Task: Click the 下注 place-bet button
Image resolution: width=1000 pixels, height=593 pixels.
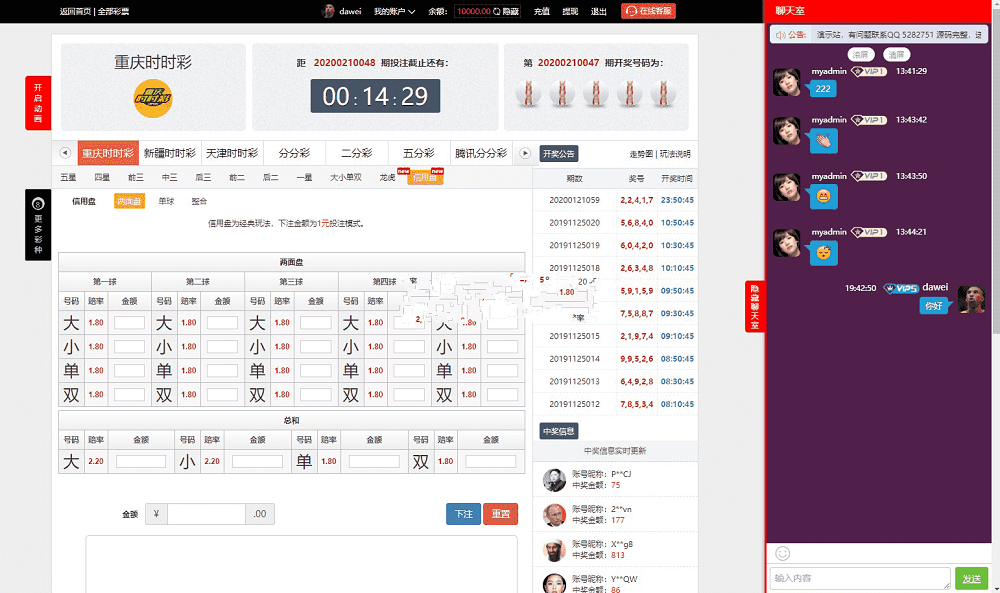Action: pyautogui.click(x=462, y=513)
